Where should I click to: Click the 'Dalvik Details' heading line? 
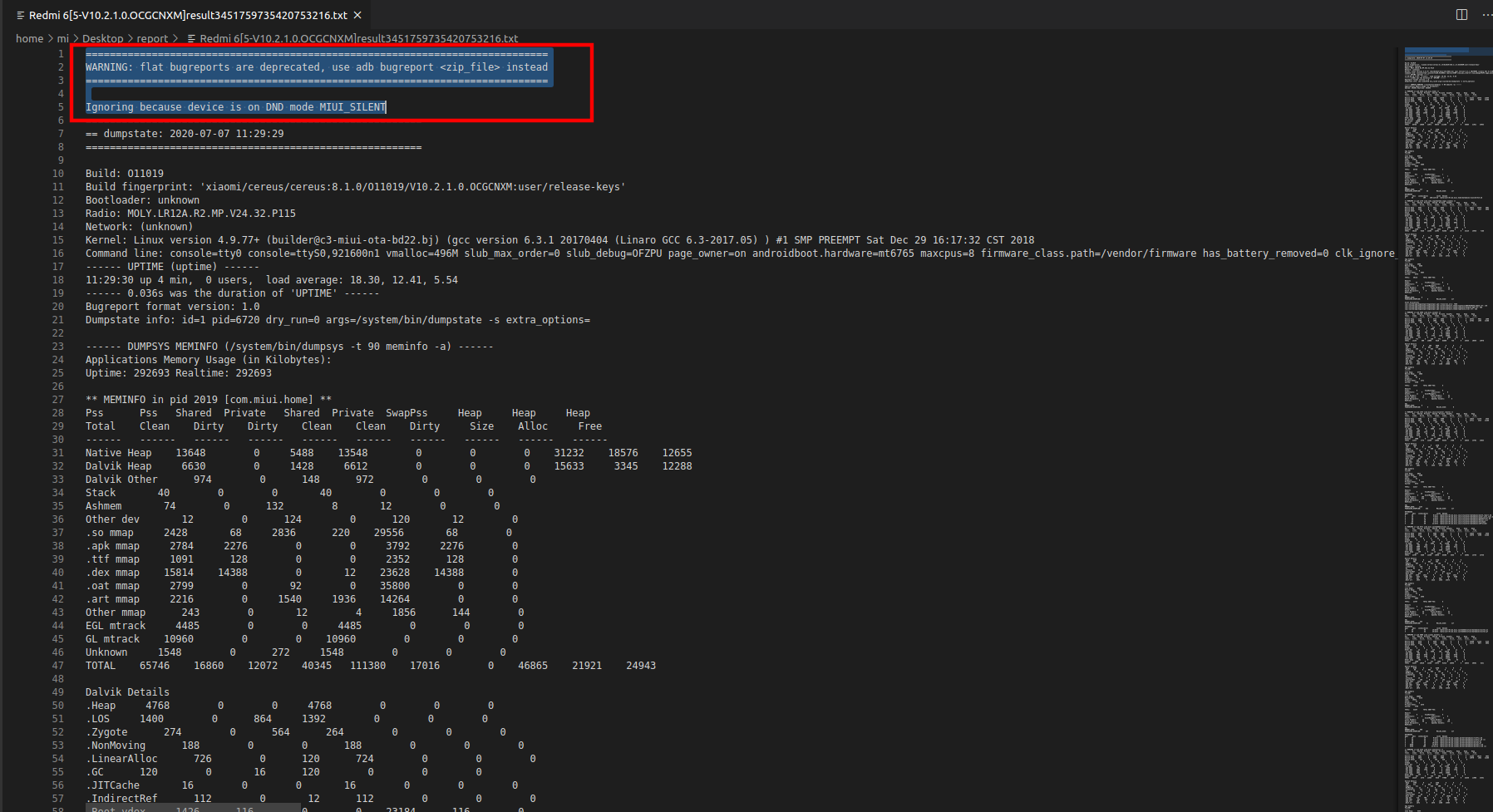pos(127,692)
